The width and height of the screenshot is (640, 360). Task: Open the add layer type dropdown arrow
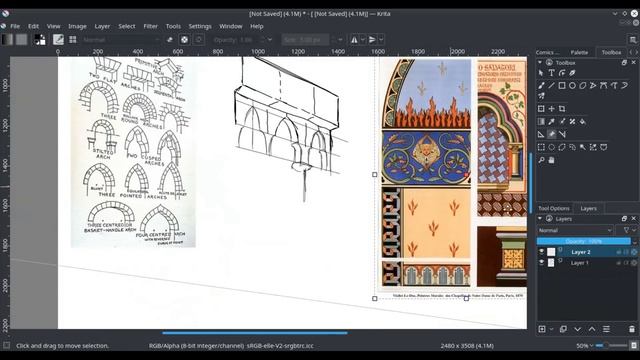[x=551, y=329]
